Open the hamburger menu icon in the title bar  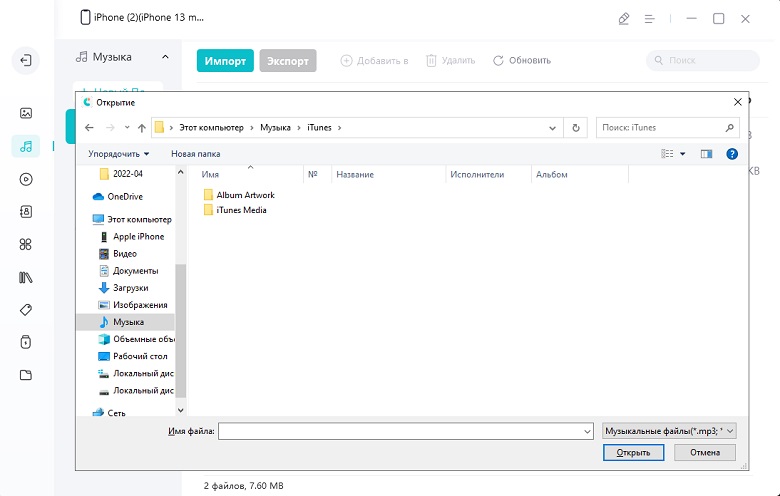[x=649, y=19]
